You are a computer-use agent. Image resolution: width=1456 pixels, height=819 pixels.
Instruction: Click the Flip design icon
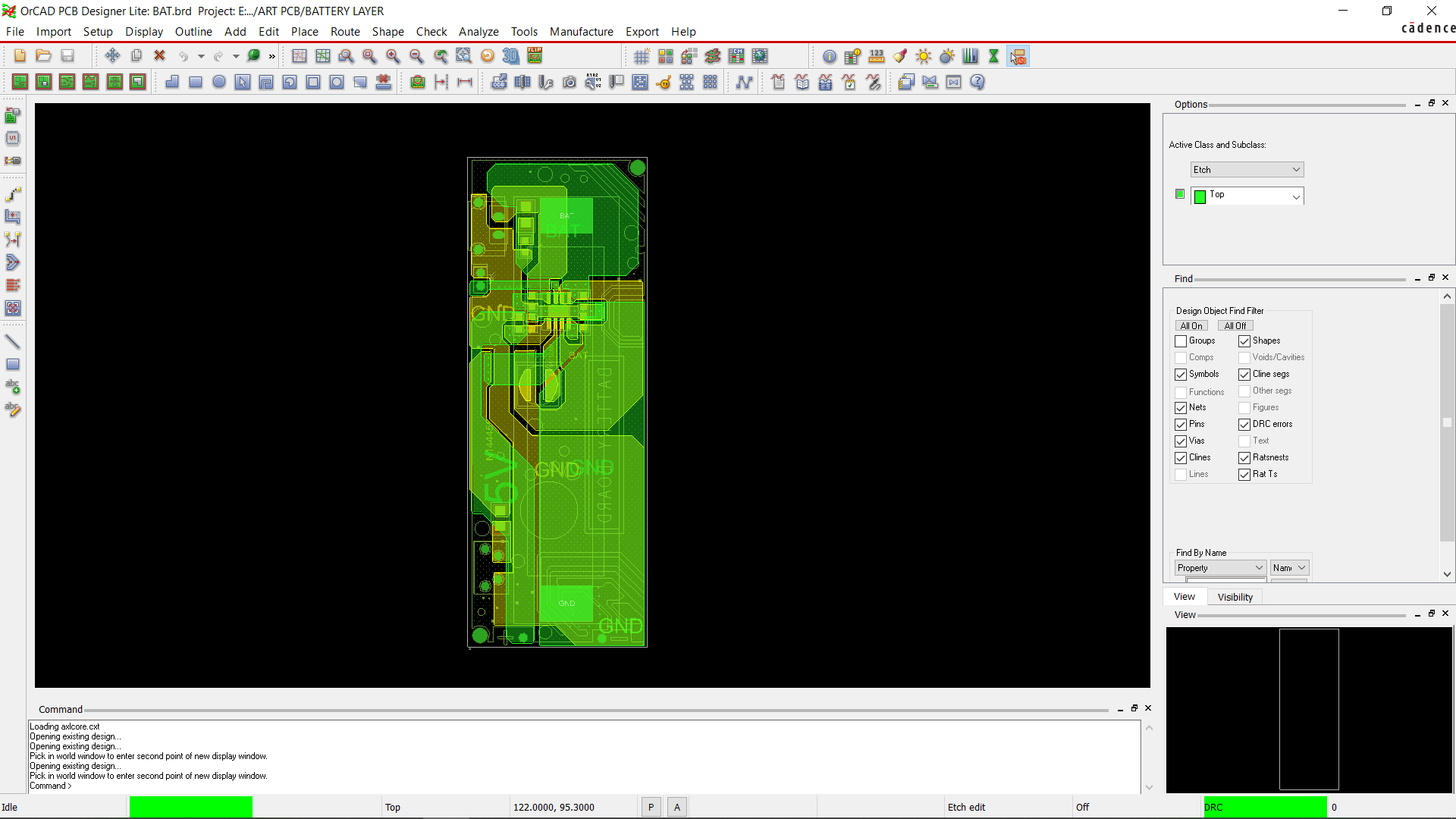pyautogui.click(x=535, y=56)
